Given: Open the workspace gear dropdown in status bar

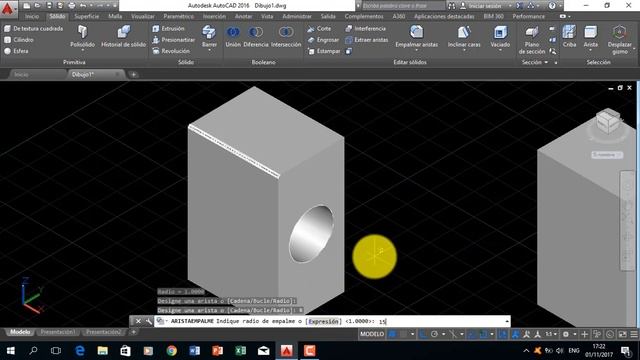Looking at the screenshot, I should tap(575, 334).
